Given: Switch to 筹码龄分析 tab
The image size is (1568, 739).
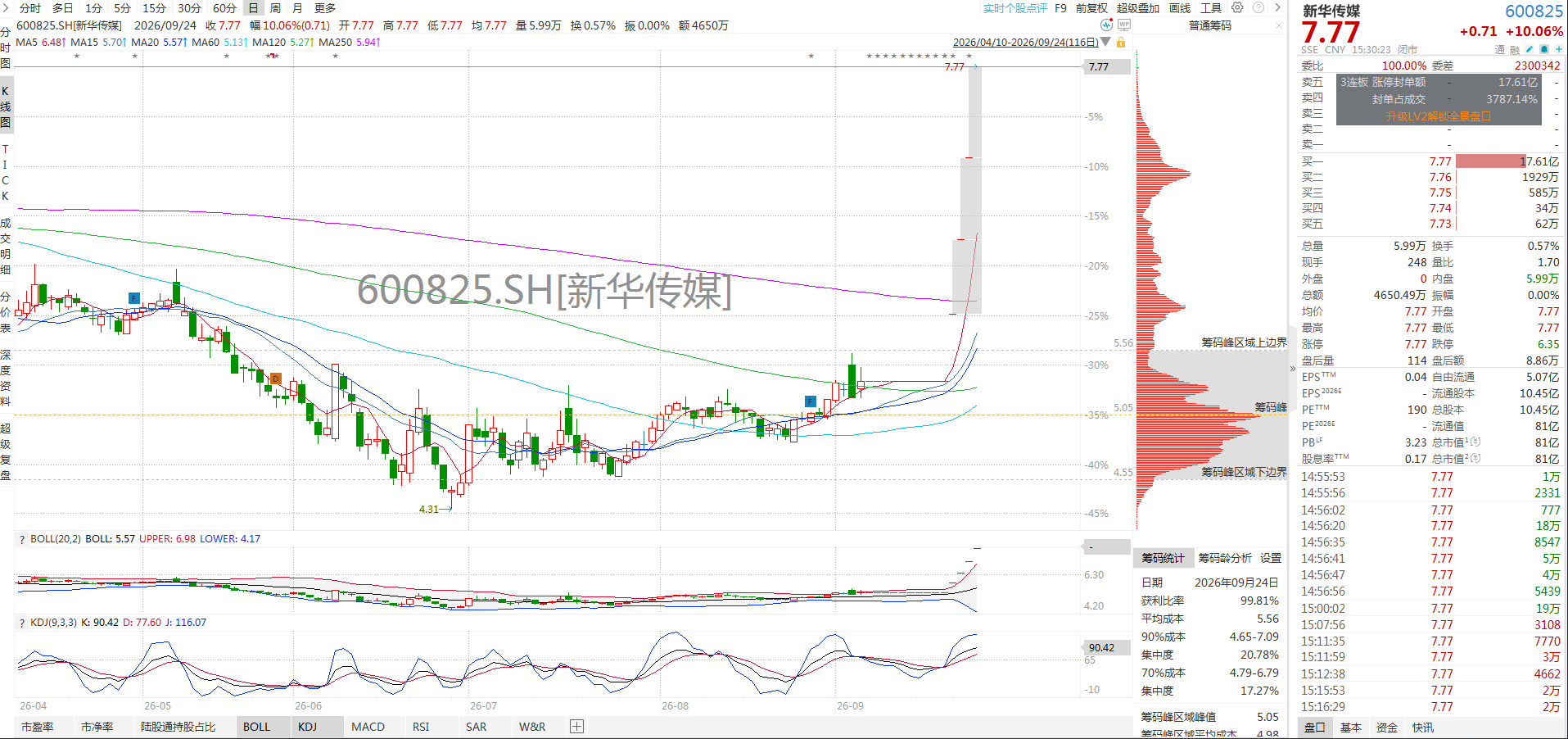Looking at the screenshot, I should pos(1225,558).
